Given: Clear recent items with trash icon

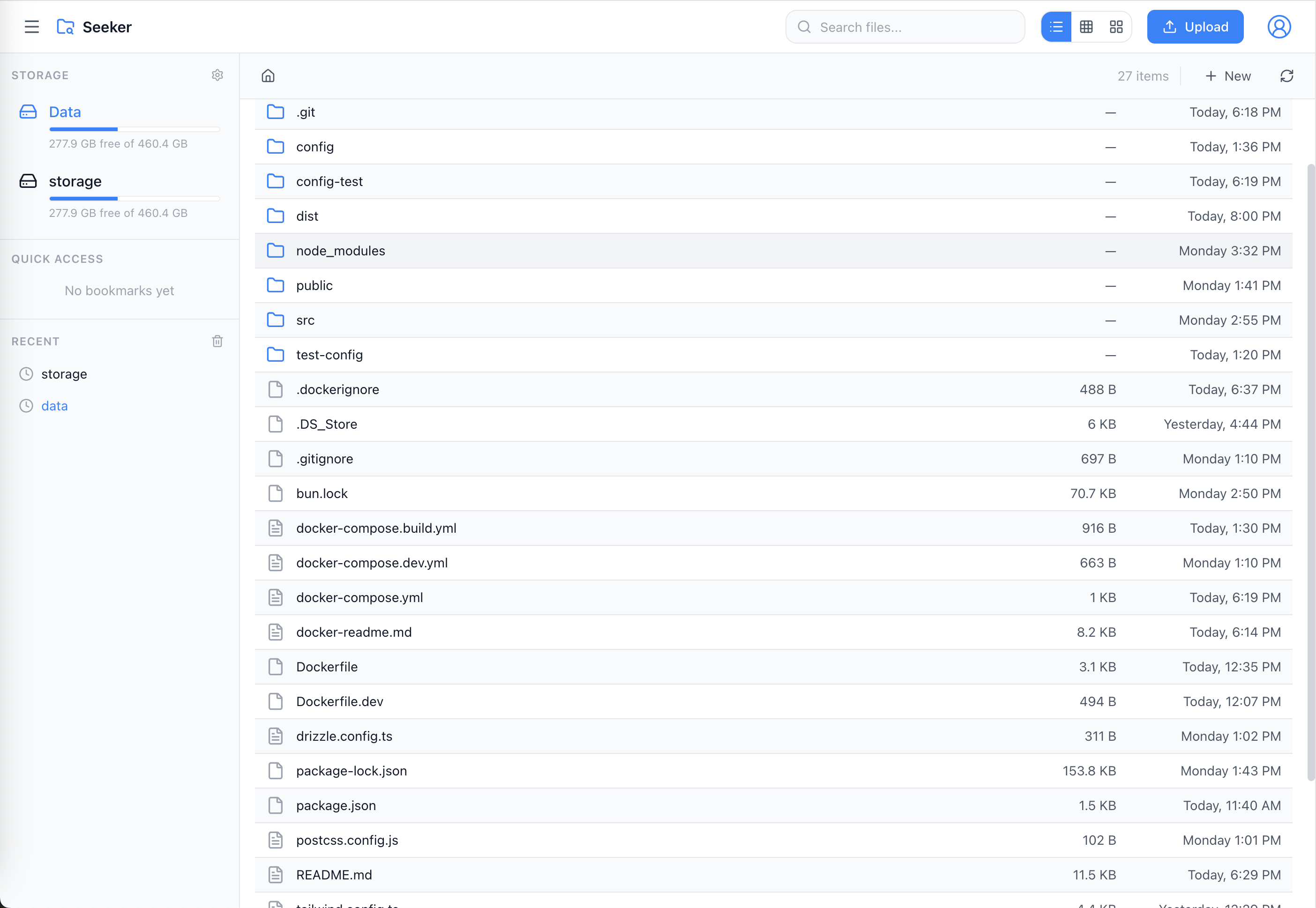Looking at the screenshot, I should point(217,342).
